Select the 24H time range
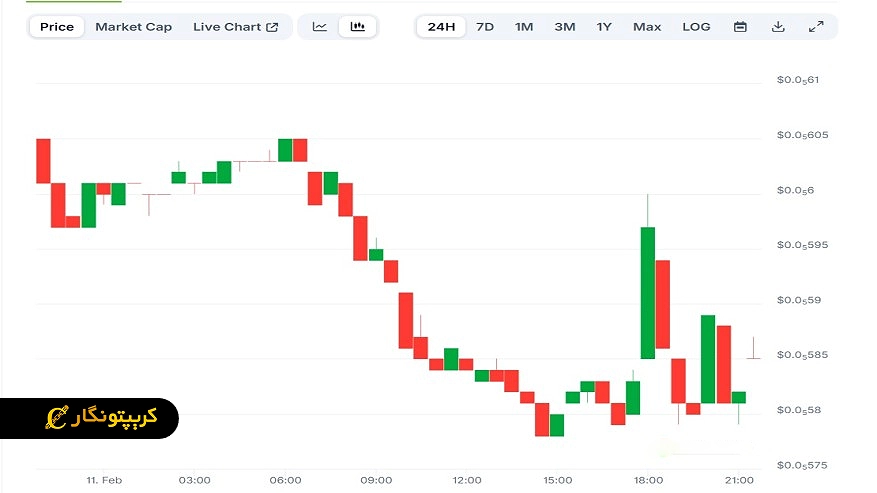The image size is (877, 493). (x=441, y=27)
